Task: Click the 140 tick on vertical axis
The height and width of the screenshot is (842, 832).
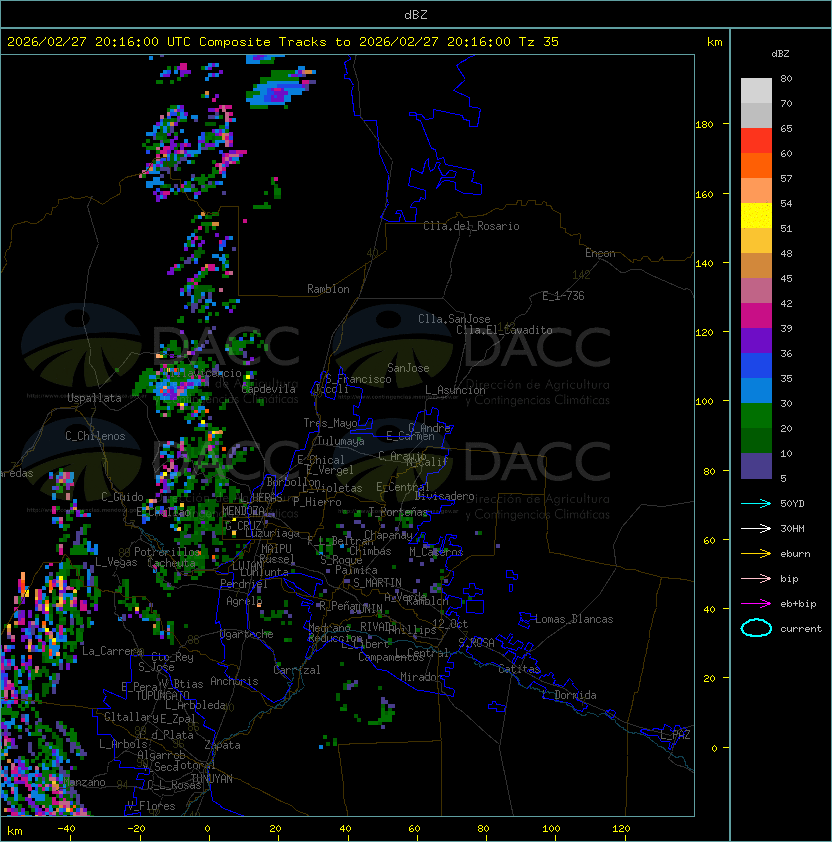Action: [x=704, y=263]
